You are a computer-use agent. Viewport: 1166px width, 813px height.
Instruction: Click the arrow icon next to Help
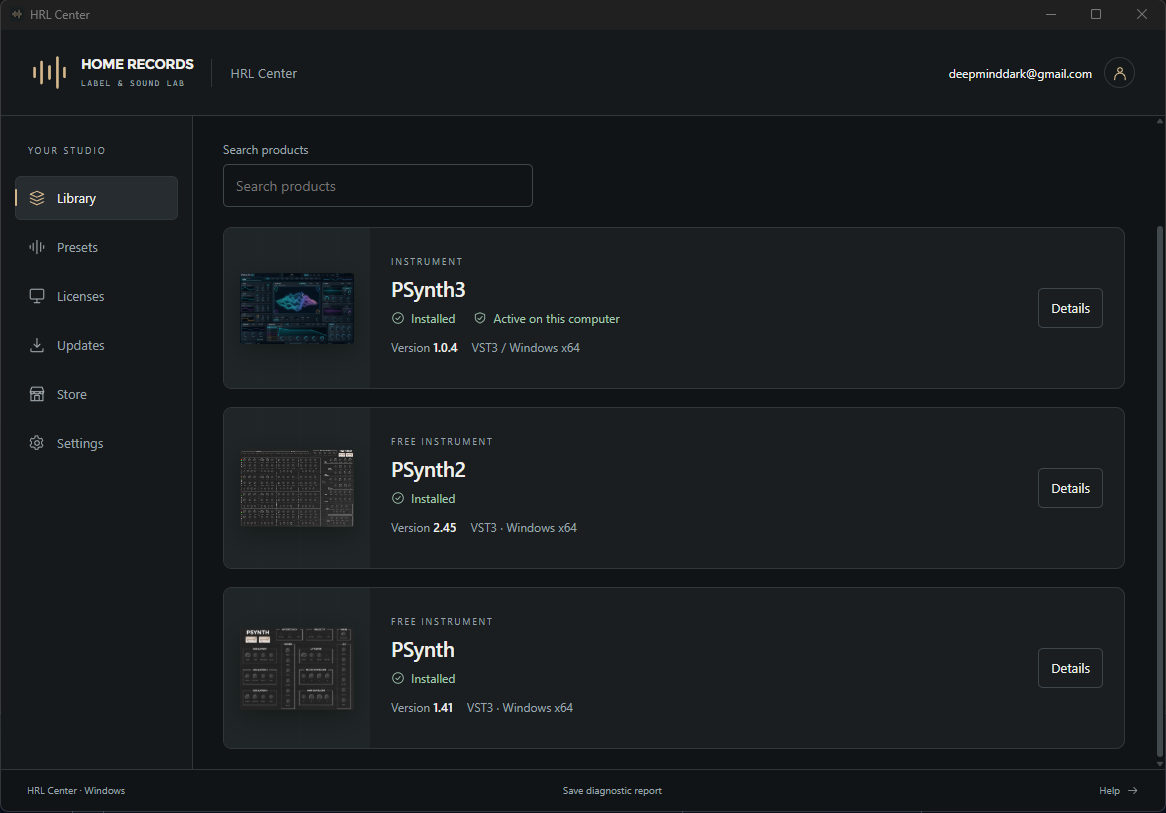(x=1133, y=791)
